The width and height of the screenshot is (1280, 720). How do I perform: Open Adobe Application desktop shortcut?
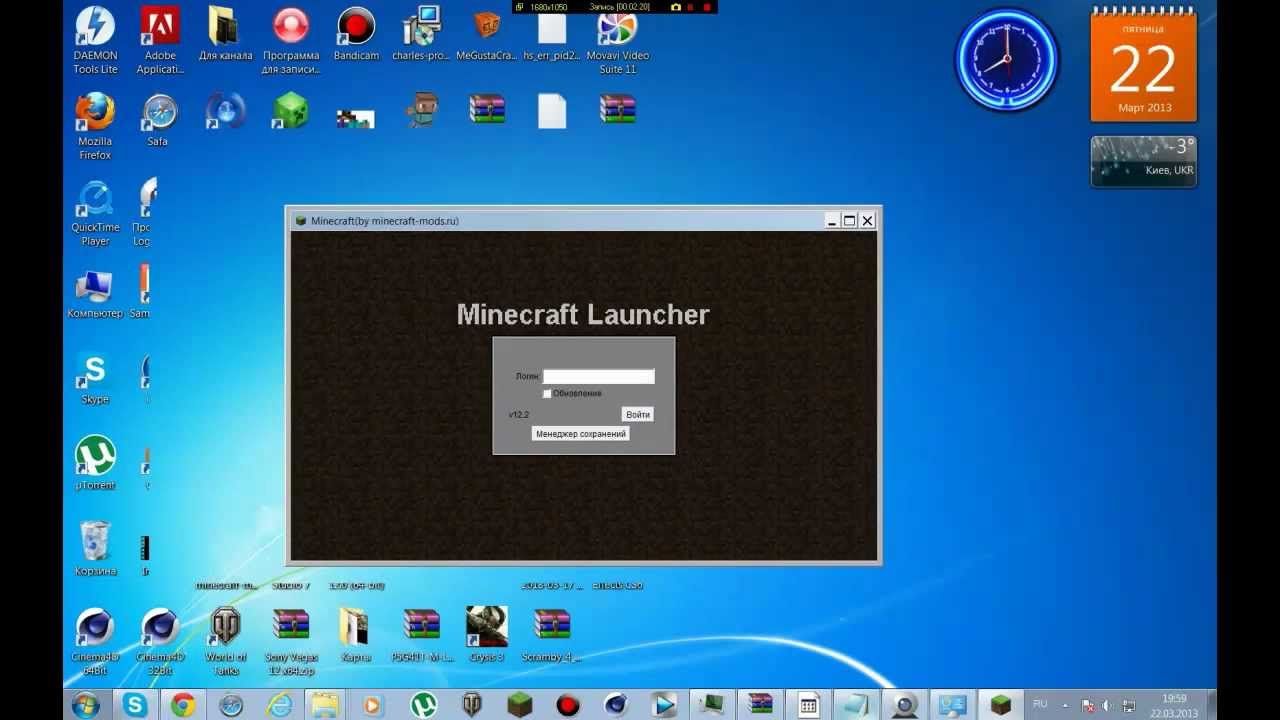(x=160, y=41)
